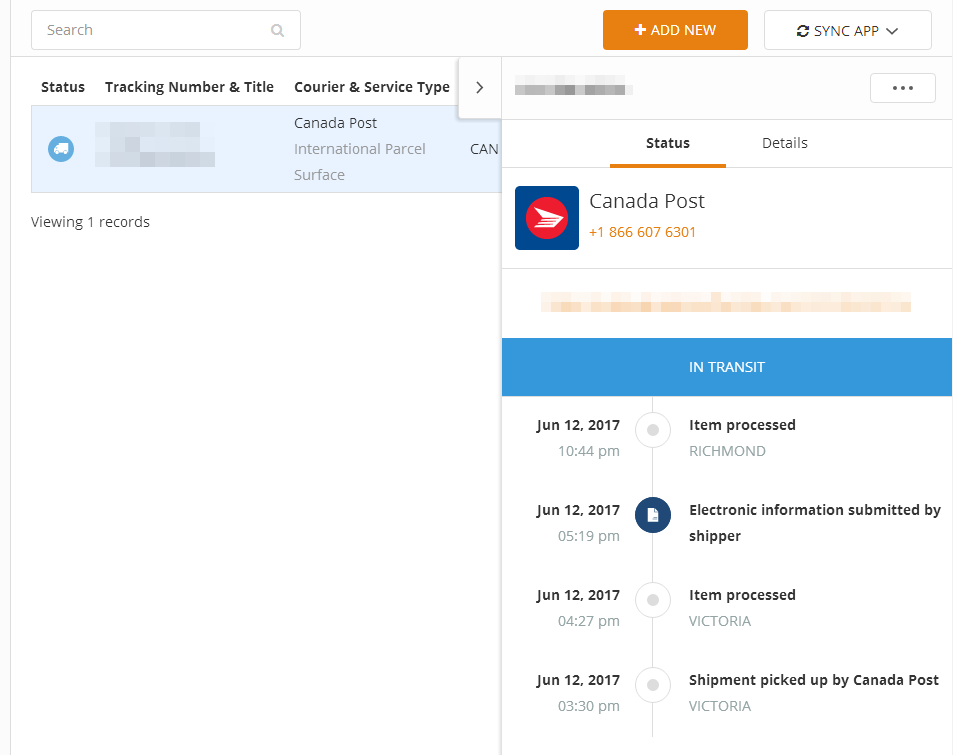Viewport: 953px width, 755px height.
Task: Click the RICHMOND location text
Action: [x=727, y=451]
